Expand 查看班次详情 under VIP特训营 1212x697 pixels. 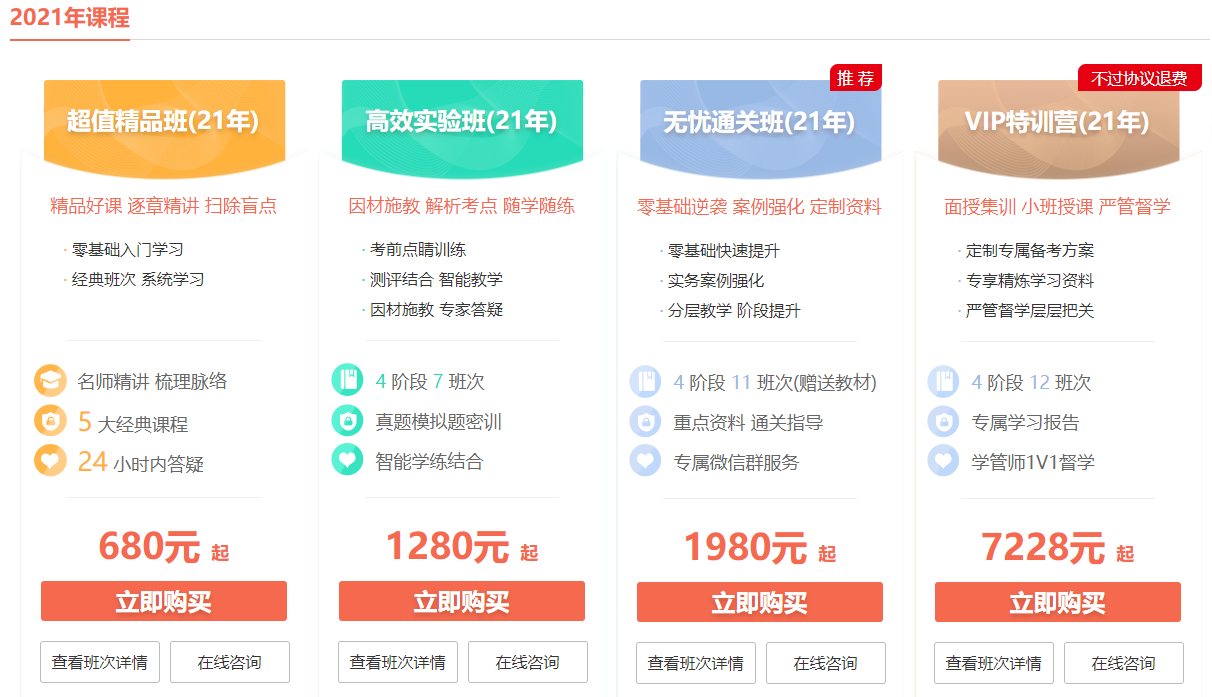pyautogui.click(x=993, y=662)
